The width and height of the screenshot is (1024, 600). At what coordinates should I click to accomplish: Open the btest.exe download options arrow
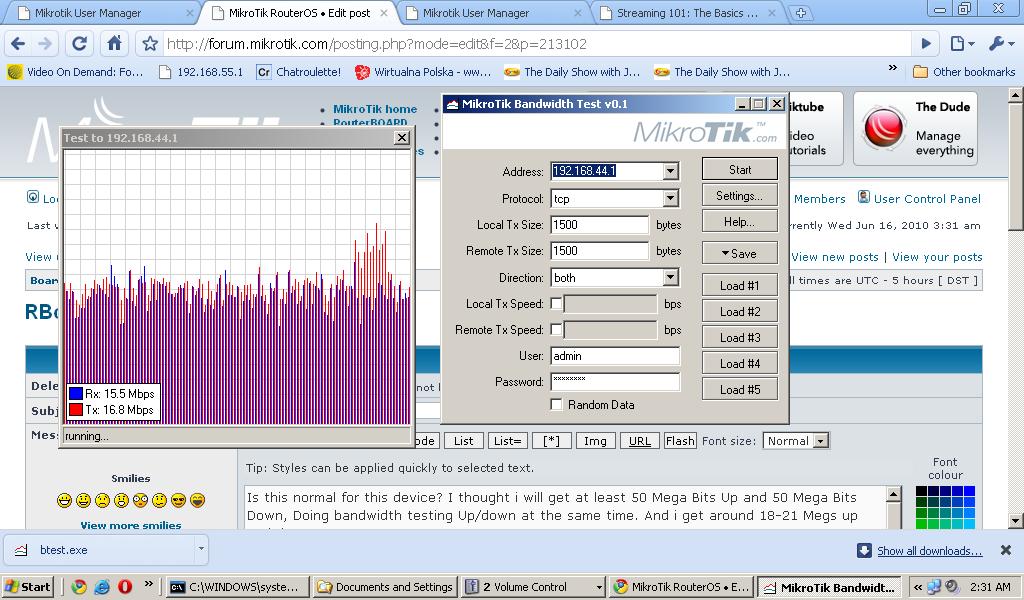click(201, 550)
